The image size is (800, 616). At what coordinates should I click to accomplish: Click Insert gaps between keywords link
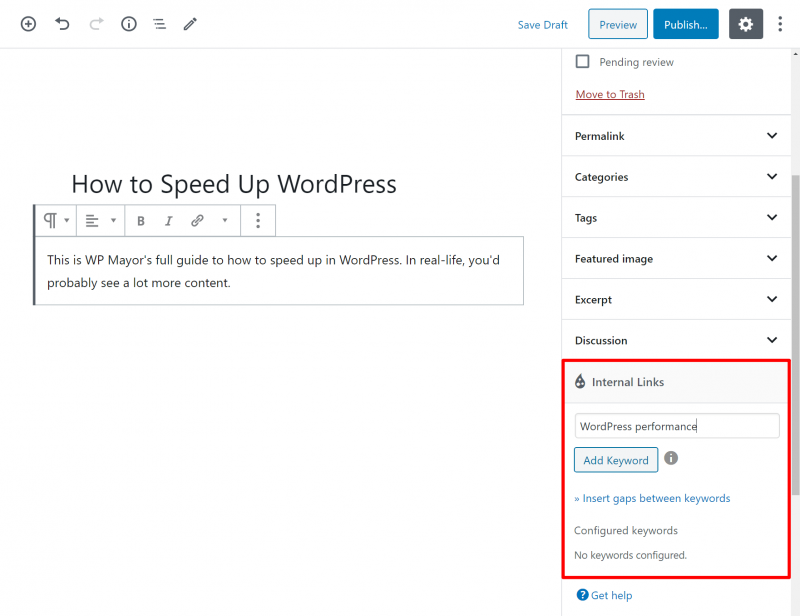click(x=652, y=498)
